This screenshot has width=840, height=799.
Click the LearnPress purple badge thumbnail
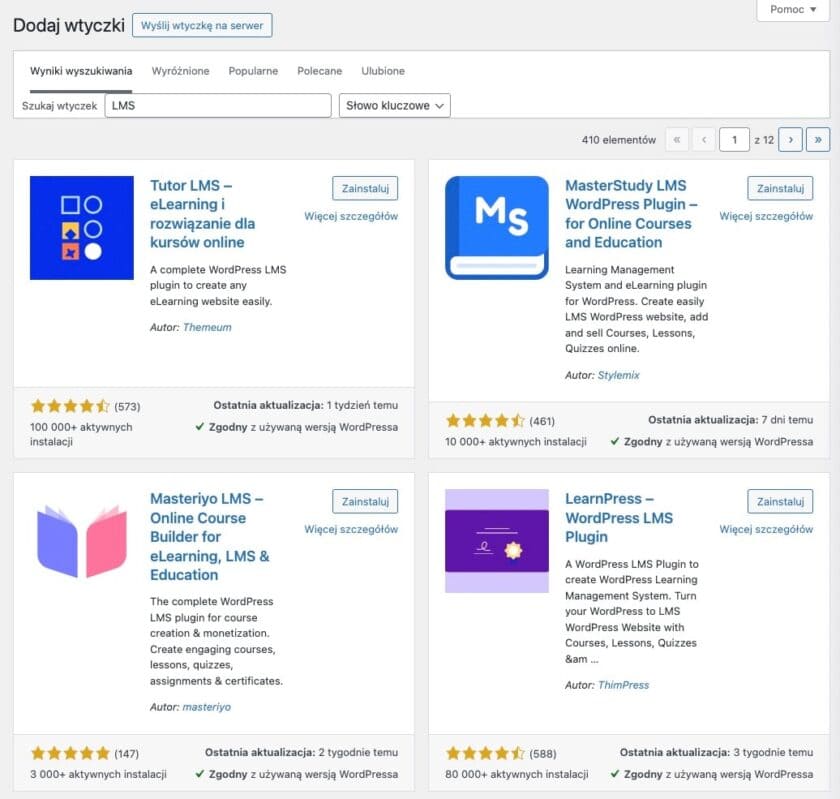tap(495, 541)
